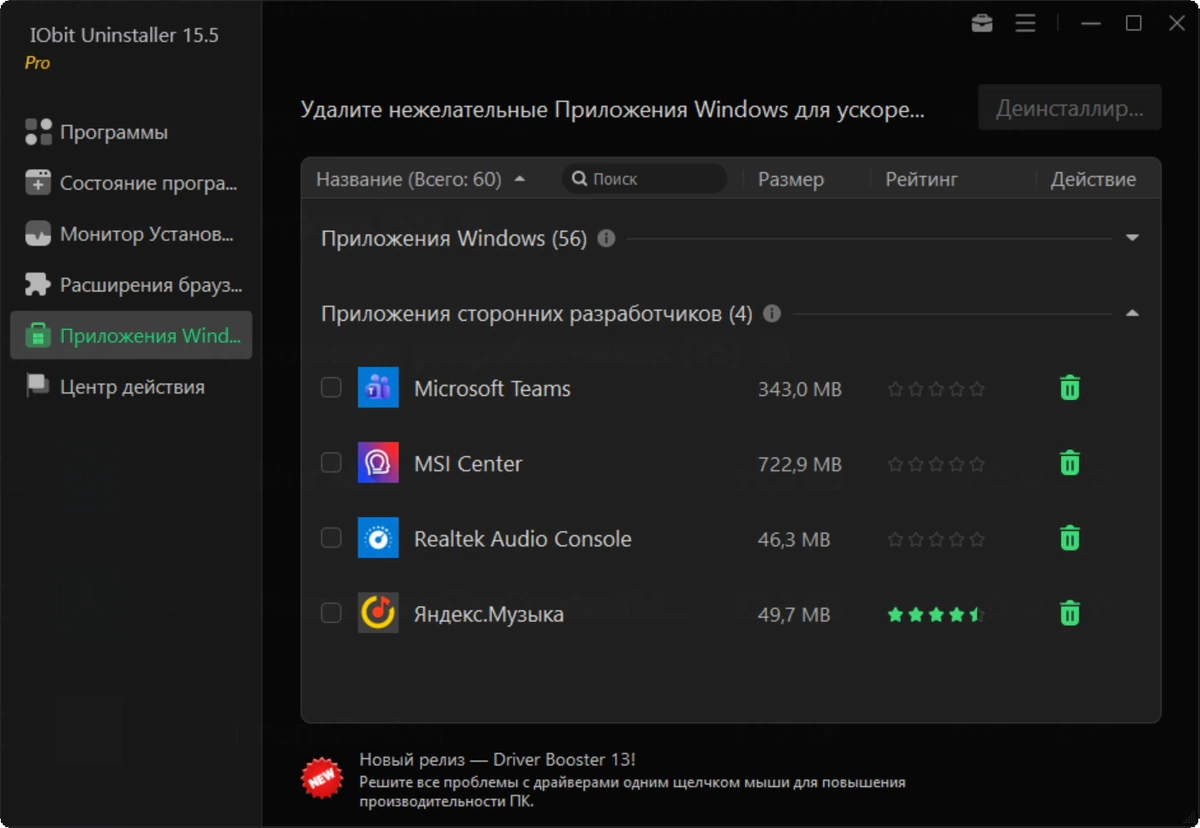Open the Расширения брауз... section

click(131, 285)
